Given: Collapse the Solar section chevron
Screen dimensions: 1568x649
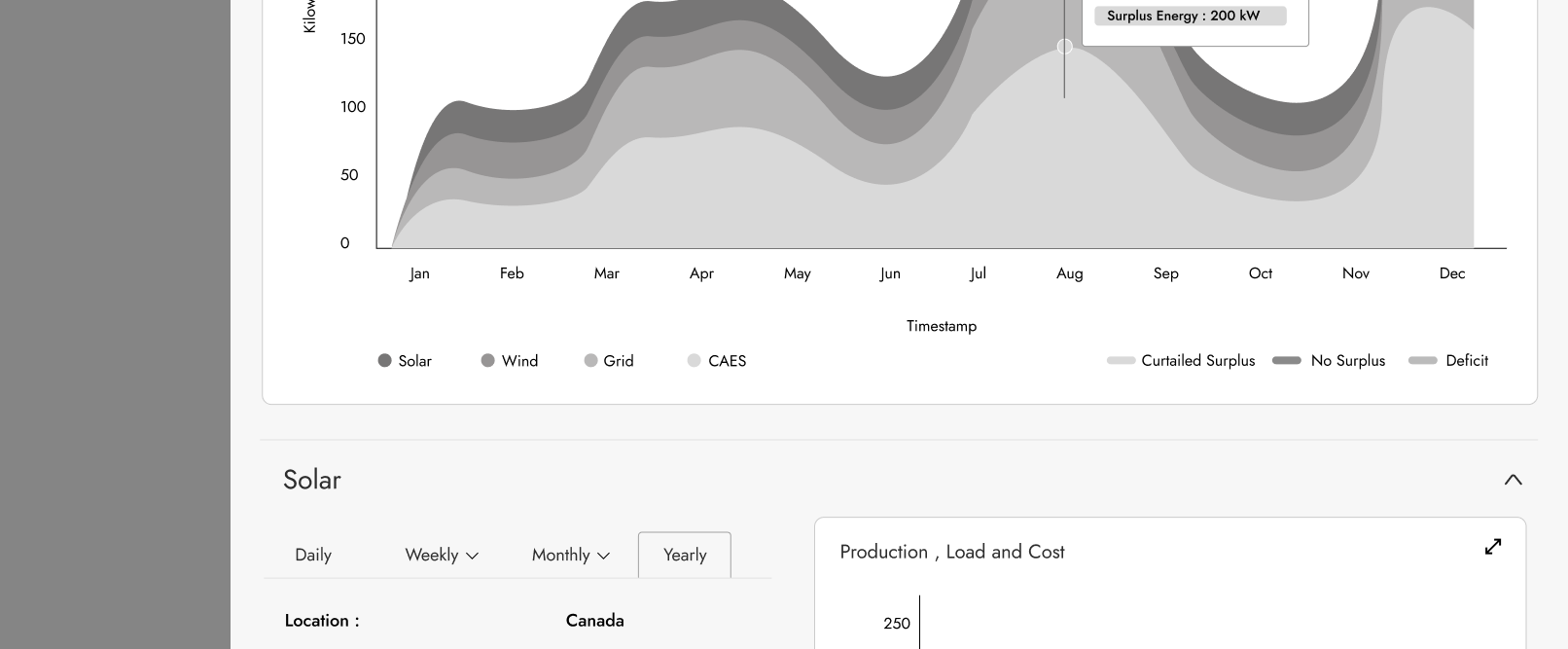Looking at the screenshot, I should point(1513,480).
